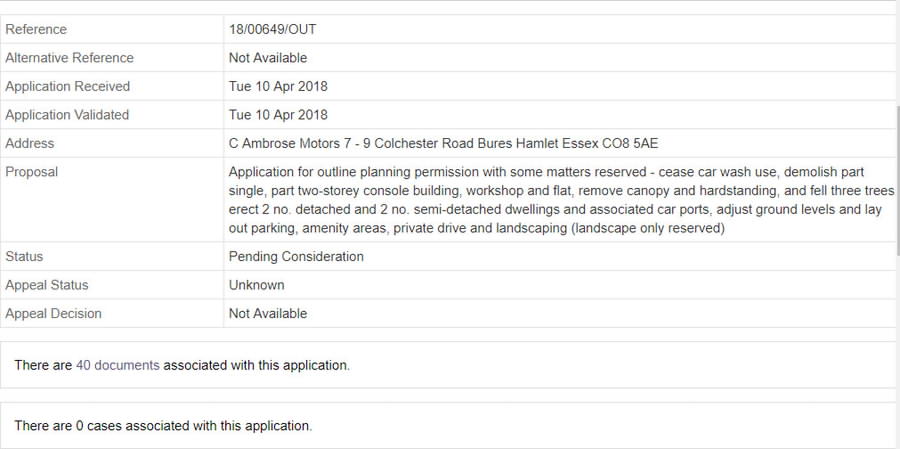The image size is (900, 449).
Task: Click the Application Received label
Action: click(68, 87)
